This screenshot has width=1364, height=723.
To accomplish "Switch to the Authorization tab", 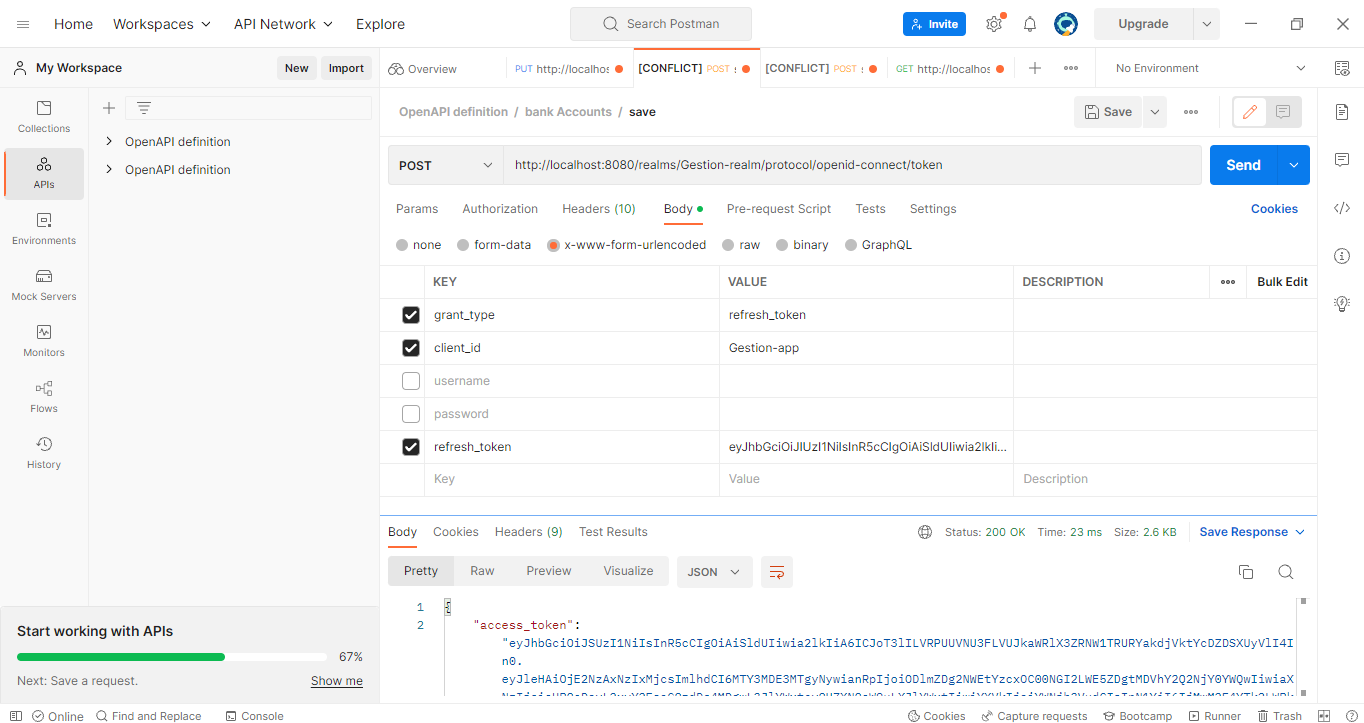I will click(499, 208).
